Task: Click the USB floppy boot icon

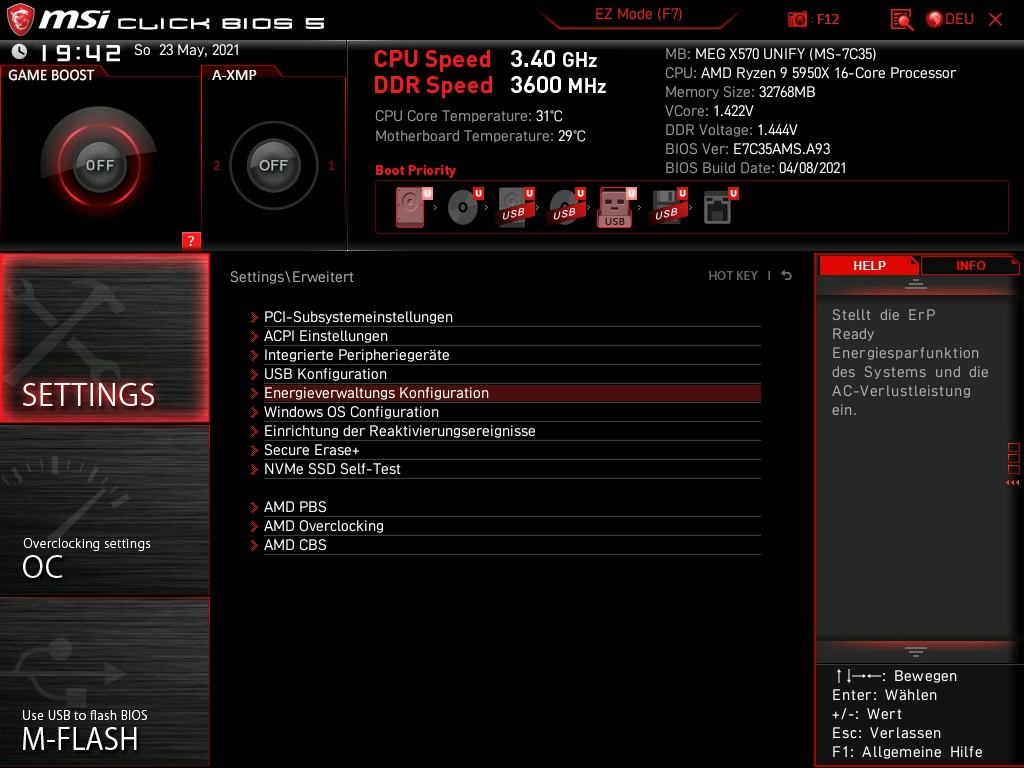Action: point(668,207)
